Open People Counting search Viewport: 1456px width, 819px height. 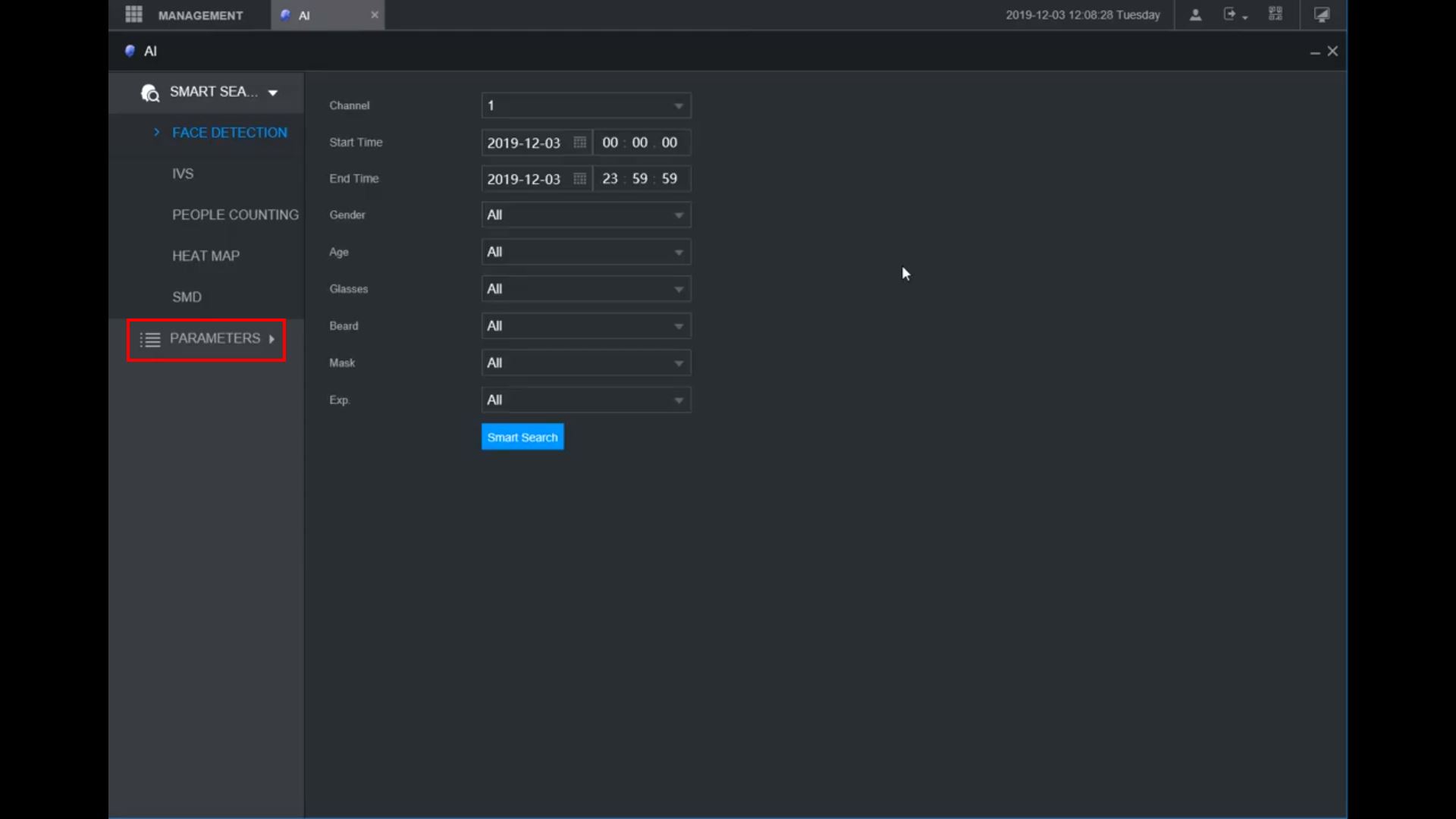pyautogui.click(x=235, y=215)
